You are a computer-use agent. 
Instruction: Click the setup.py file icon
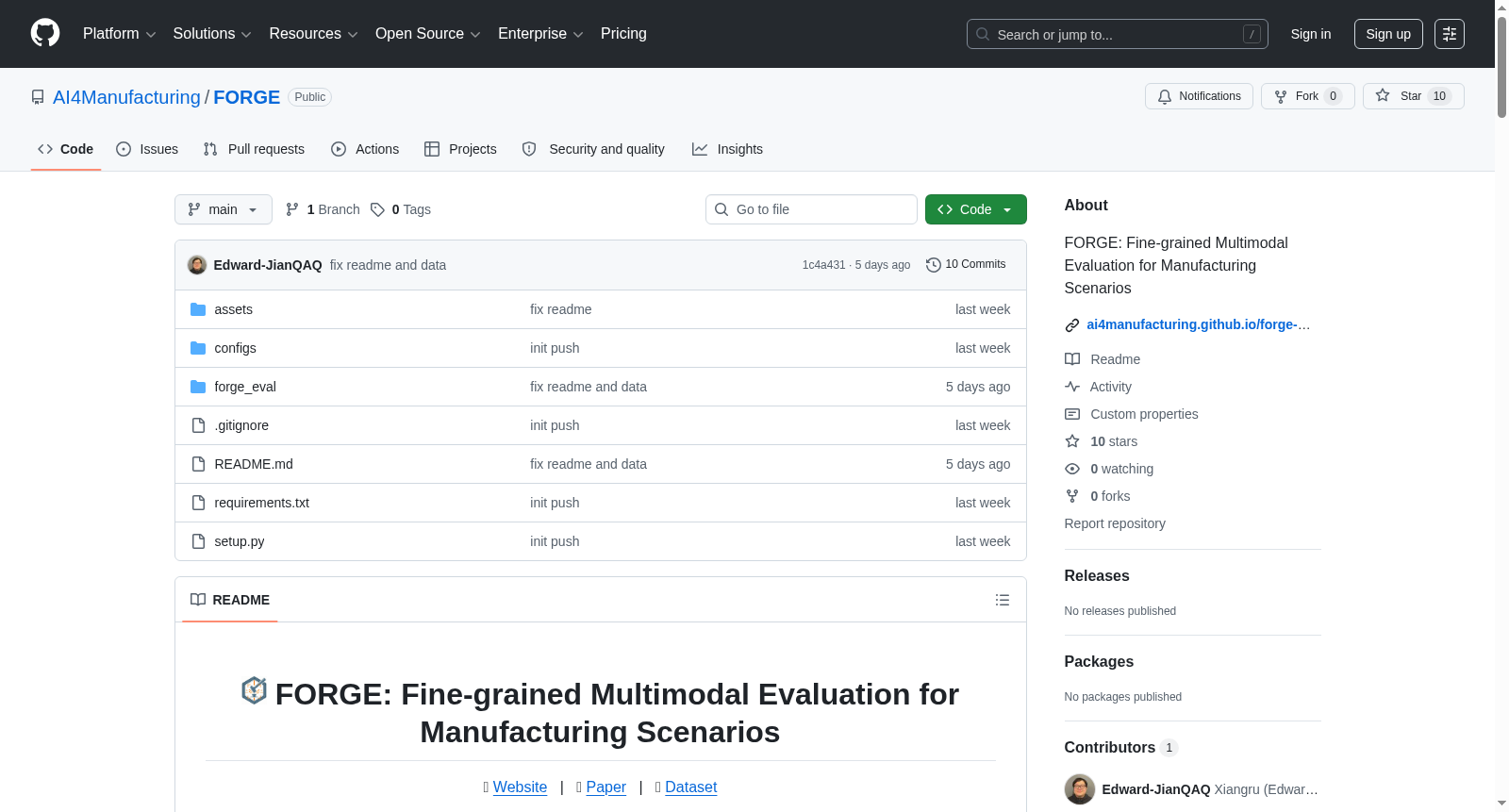pos(198,541)
